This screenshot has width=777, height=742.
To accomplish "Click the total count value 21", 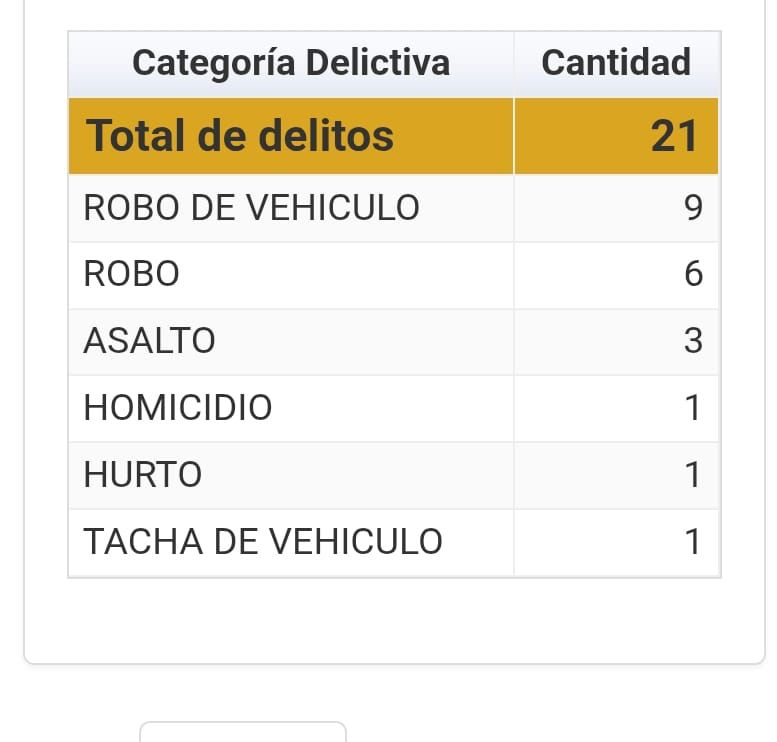I will point(673,136).
